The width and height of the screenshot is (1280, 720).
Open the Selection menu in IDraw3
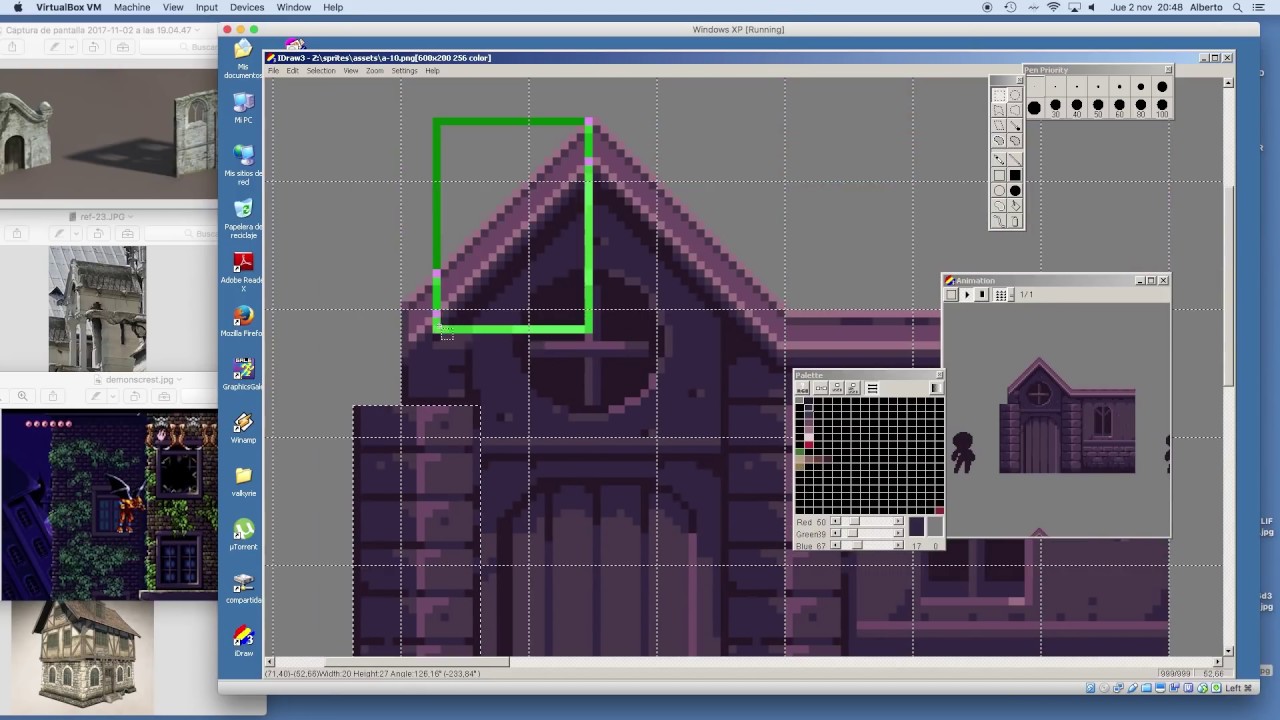(x=321, y=71)
